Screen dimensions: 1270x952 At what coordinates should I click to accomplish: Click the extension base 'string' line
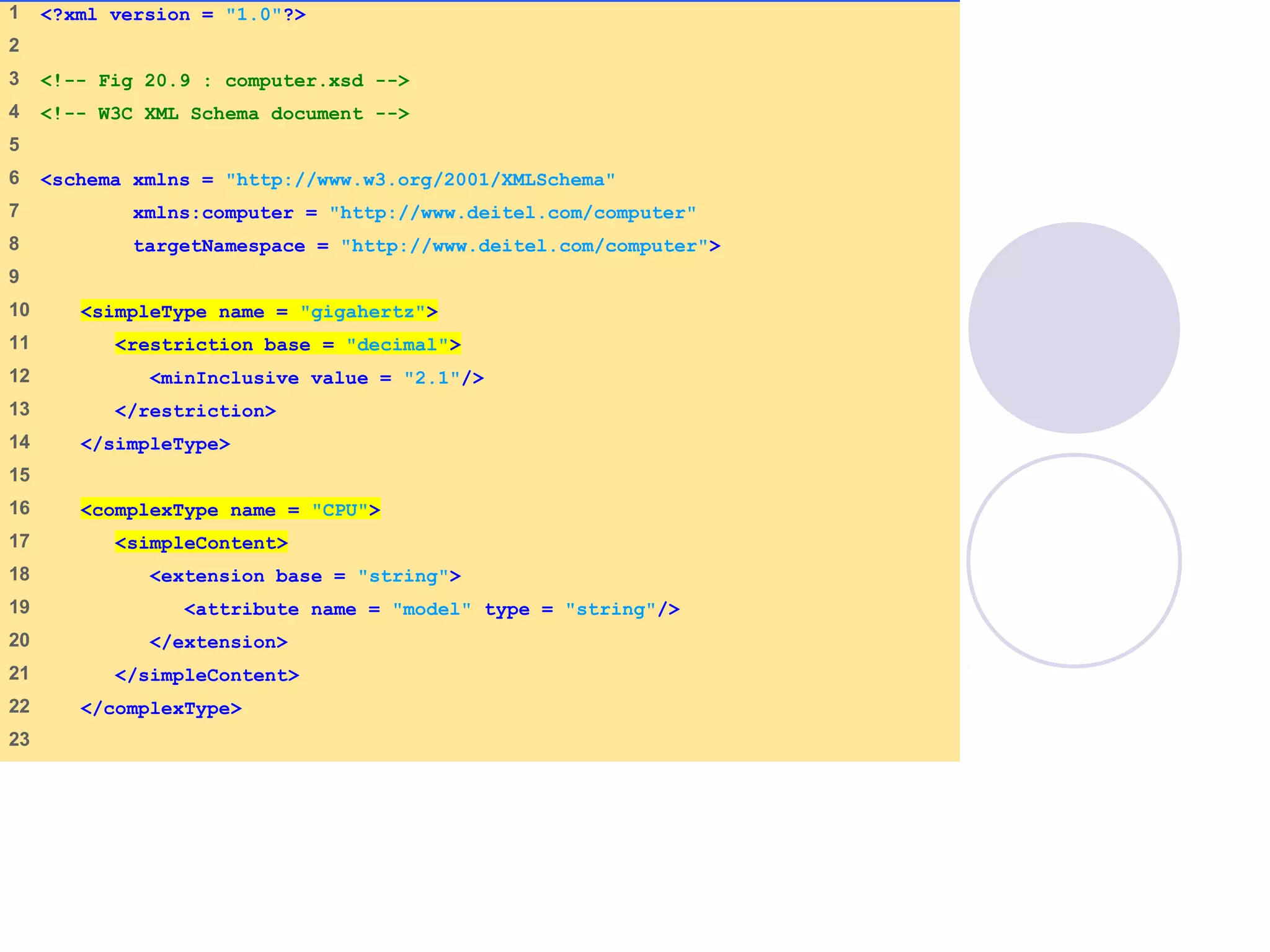[x=305, y=576]
